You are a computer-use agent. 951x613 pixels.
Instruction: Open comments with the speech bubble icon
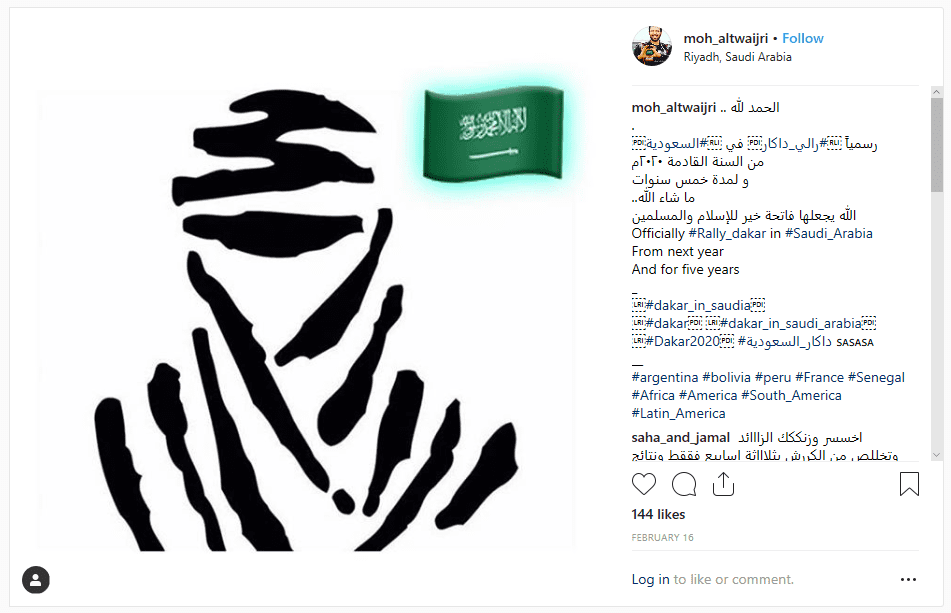point(684,484)
